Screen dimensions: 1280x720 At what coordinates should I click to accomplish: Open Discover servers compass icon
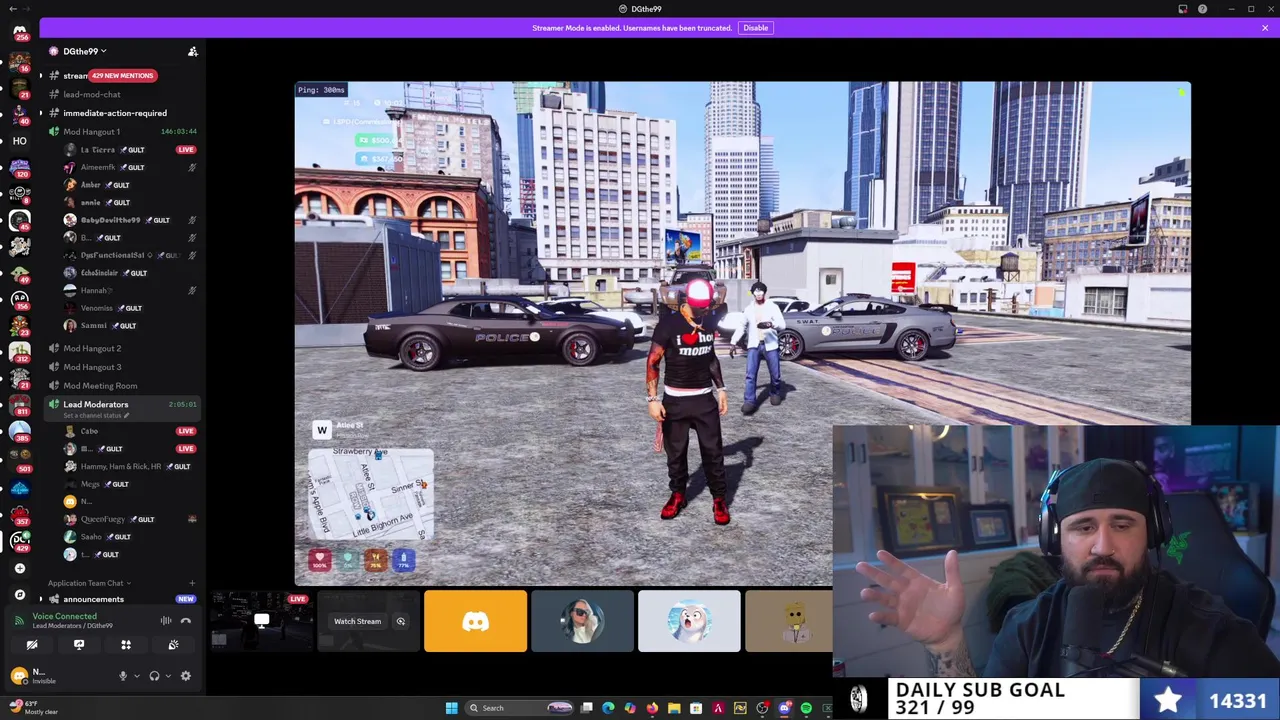(x=19, y=594)
